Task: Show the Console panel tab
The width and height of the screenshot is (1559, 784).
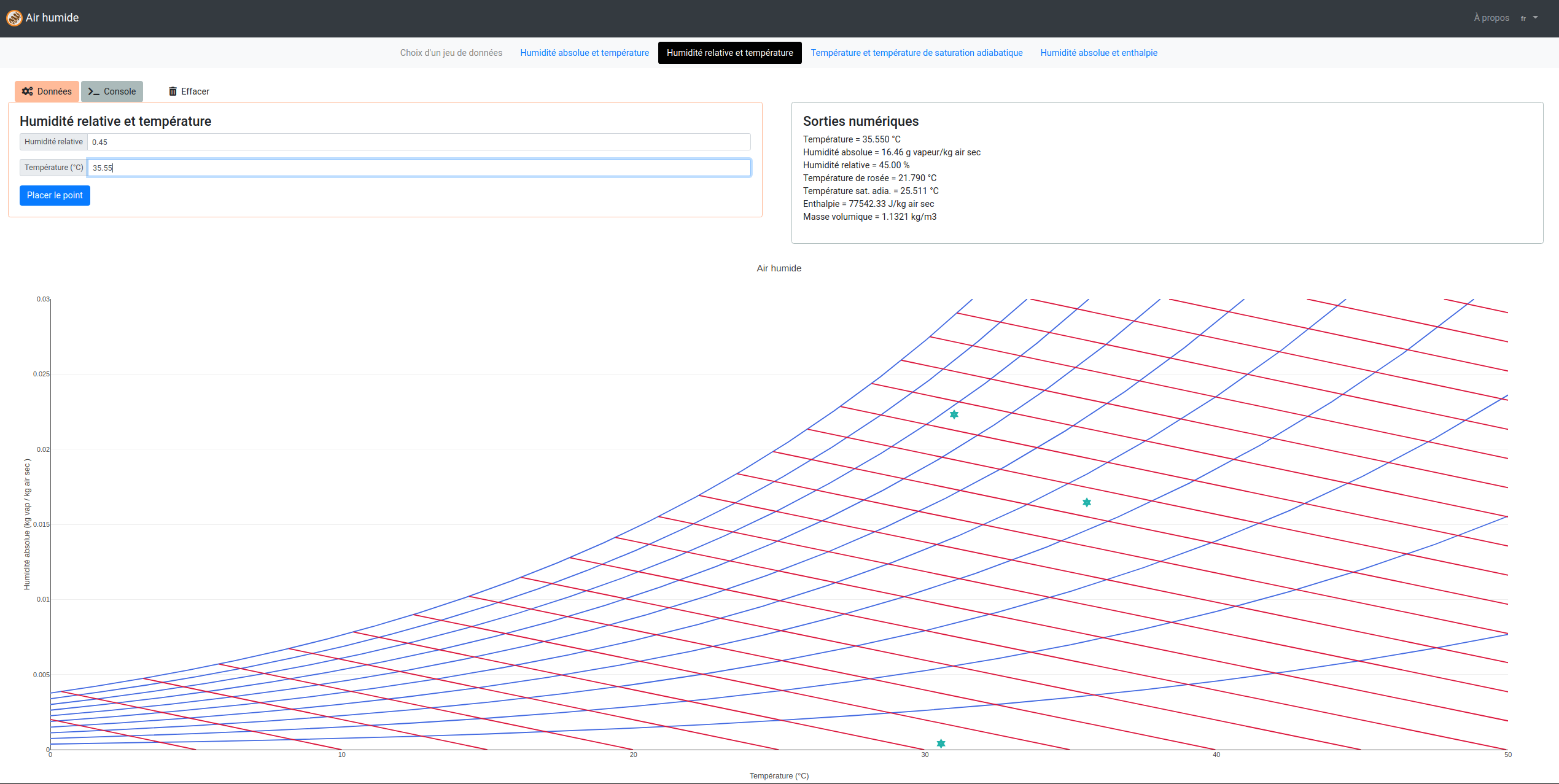Action: click(x=112, y=91)
